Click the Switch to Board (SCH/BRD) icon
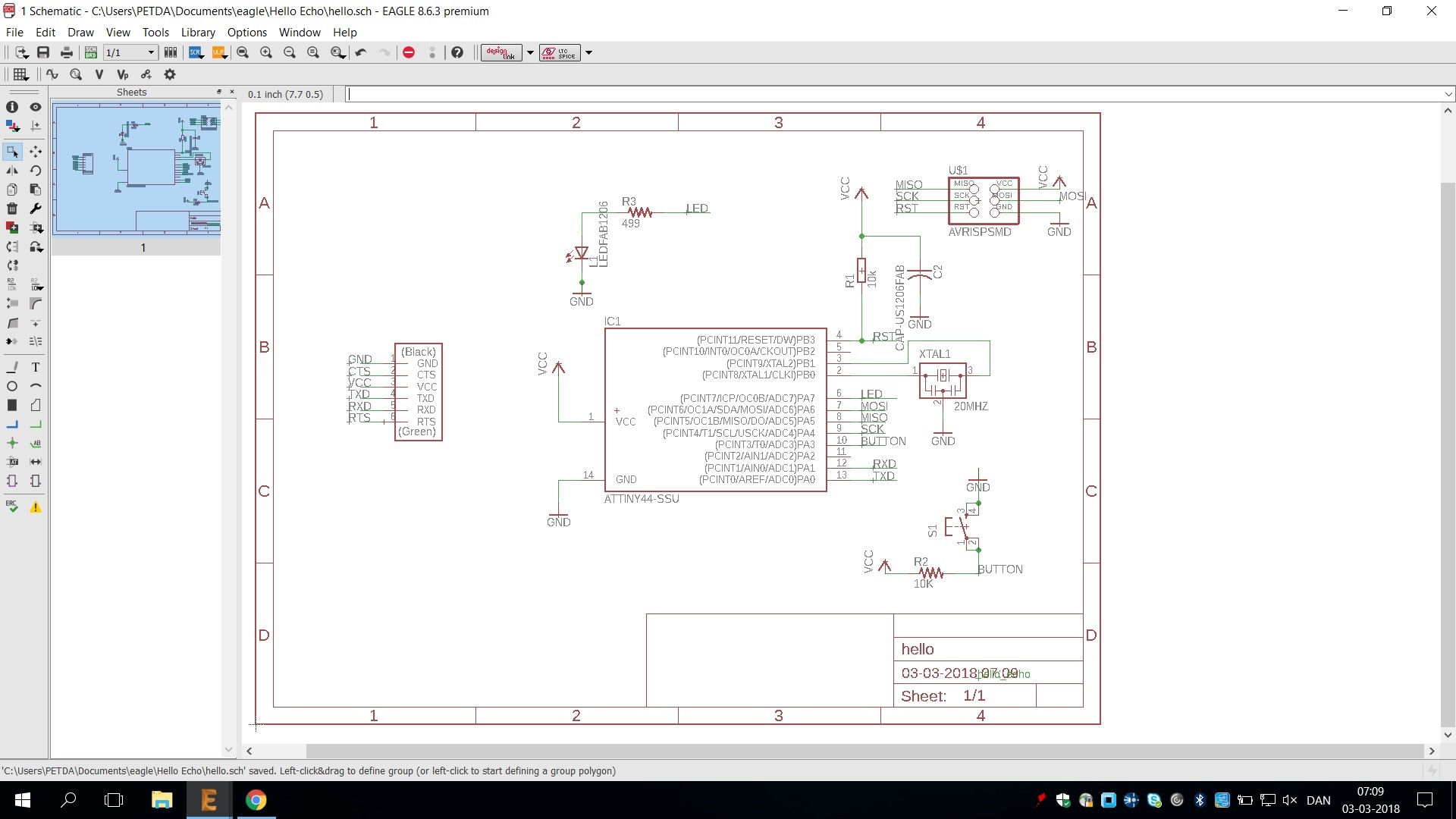The width and height of the screenshot is (1456, 819). click(x=91, y=52)
